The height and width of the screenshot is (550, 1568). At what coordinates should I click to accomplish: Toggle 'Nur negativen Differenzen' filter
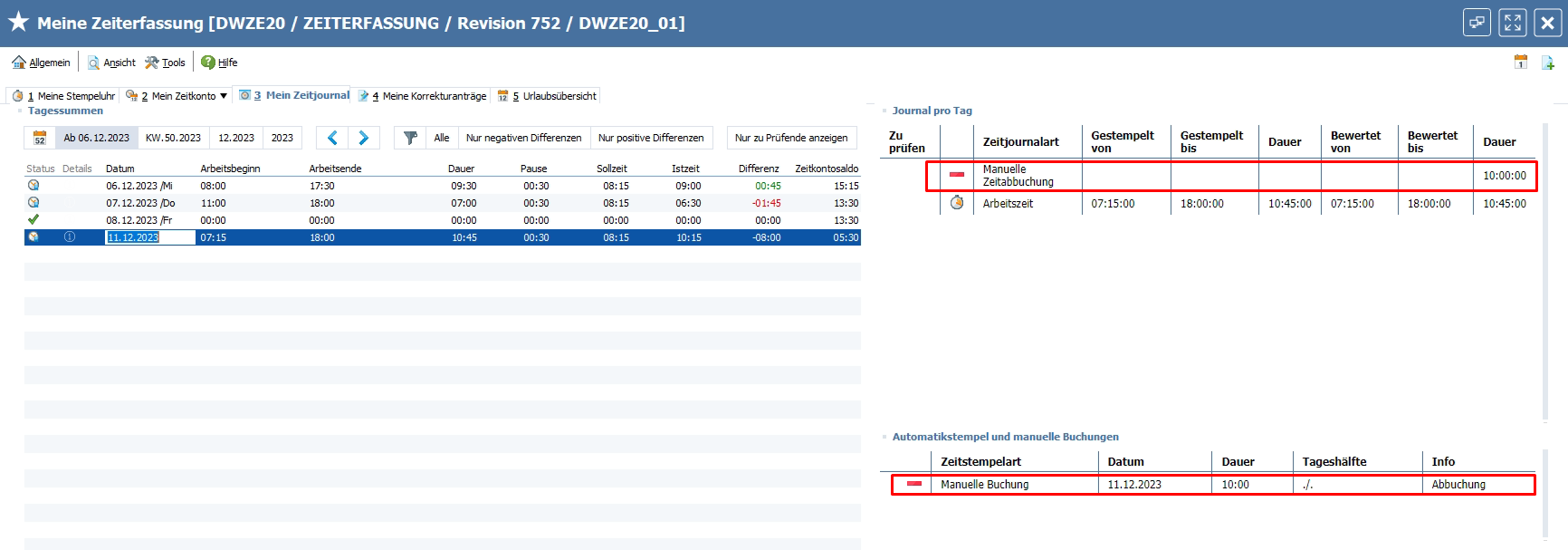[523, 138]
